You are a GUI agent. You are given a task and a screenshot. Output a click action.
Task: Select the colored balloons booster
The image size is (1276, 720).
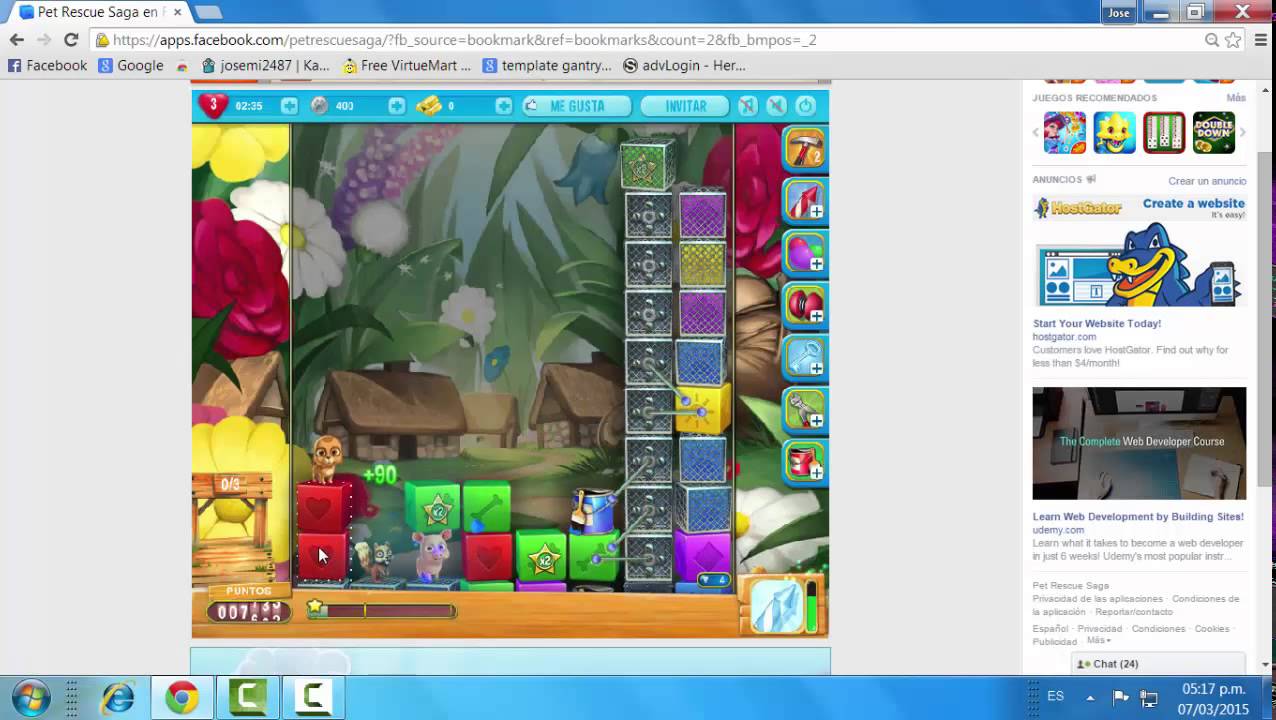(x=804, y=251)
